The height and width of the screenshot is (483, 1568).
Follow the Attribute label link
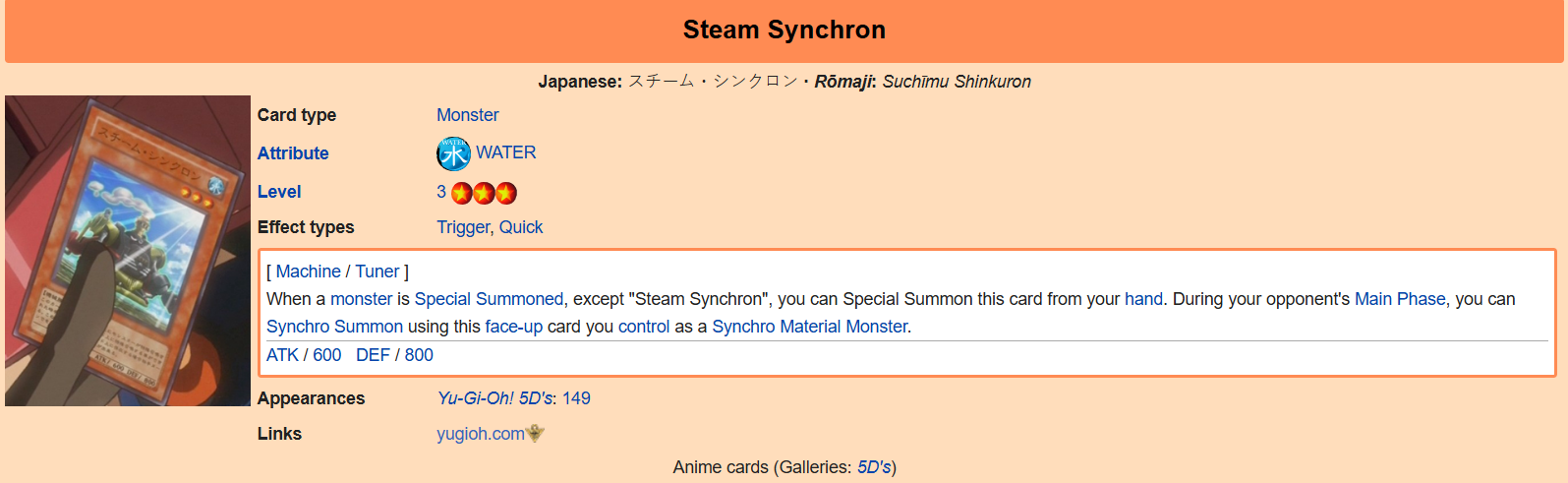click(x=293, y=153)
